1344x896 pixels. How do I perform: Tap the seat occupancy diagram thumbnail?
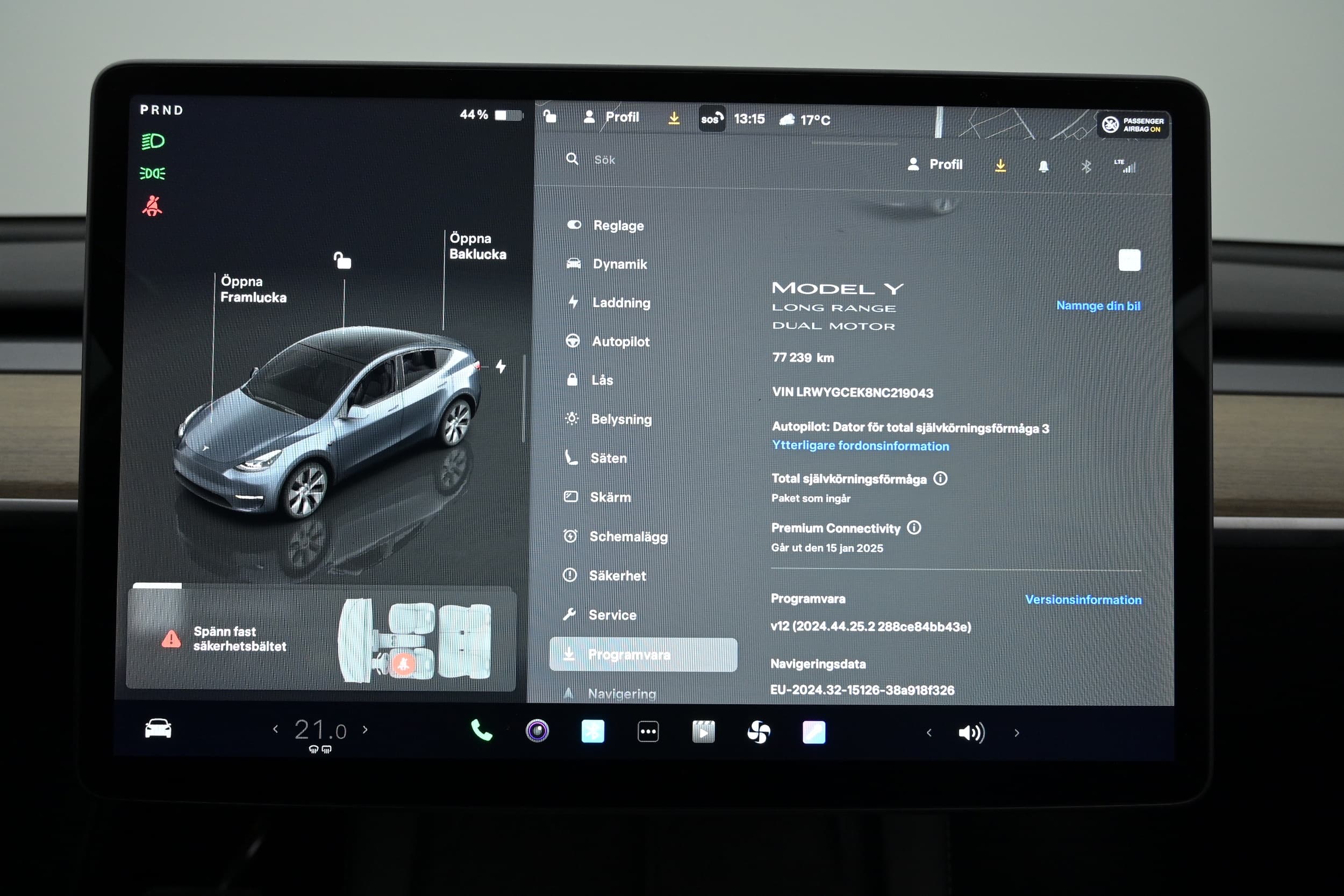pyautogui.click(x=414, y=640)
